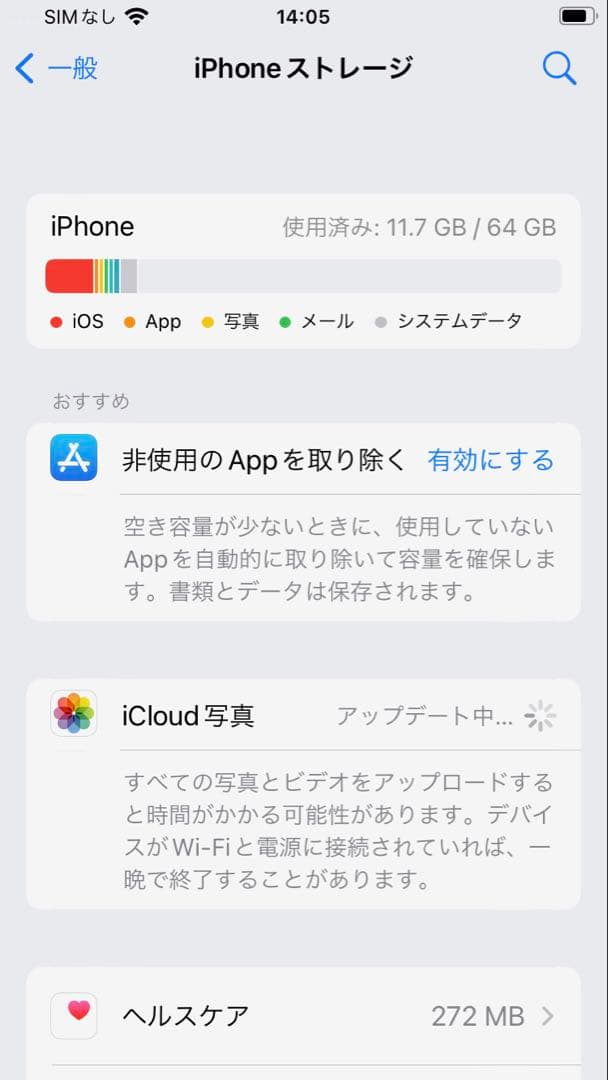
Task: Tap the spinning update indicator next to アップデート中
Action: pyautogui.click(x=540, y=716)
